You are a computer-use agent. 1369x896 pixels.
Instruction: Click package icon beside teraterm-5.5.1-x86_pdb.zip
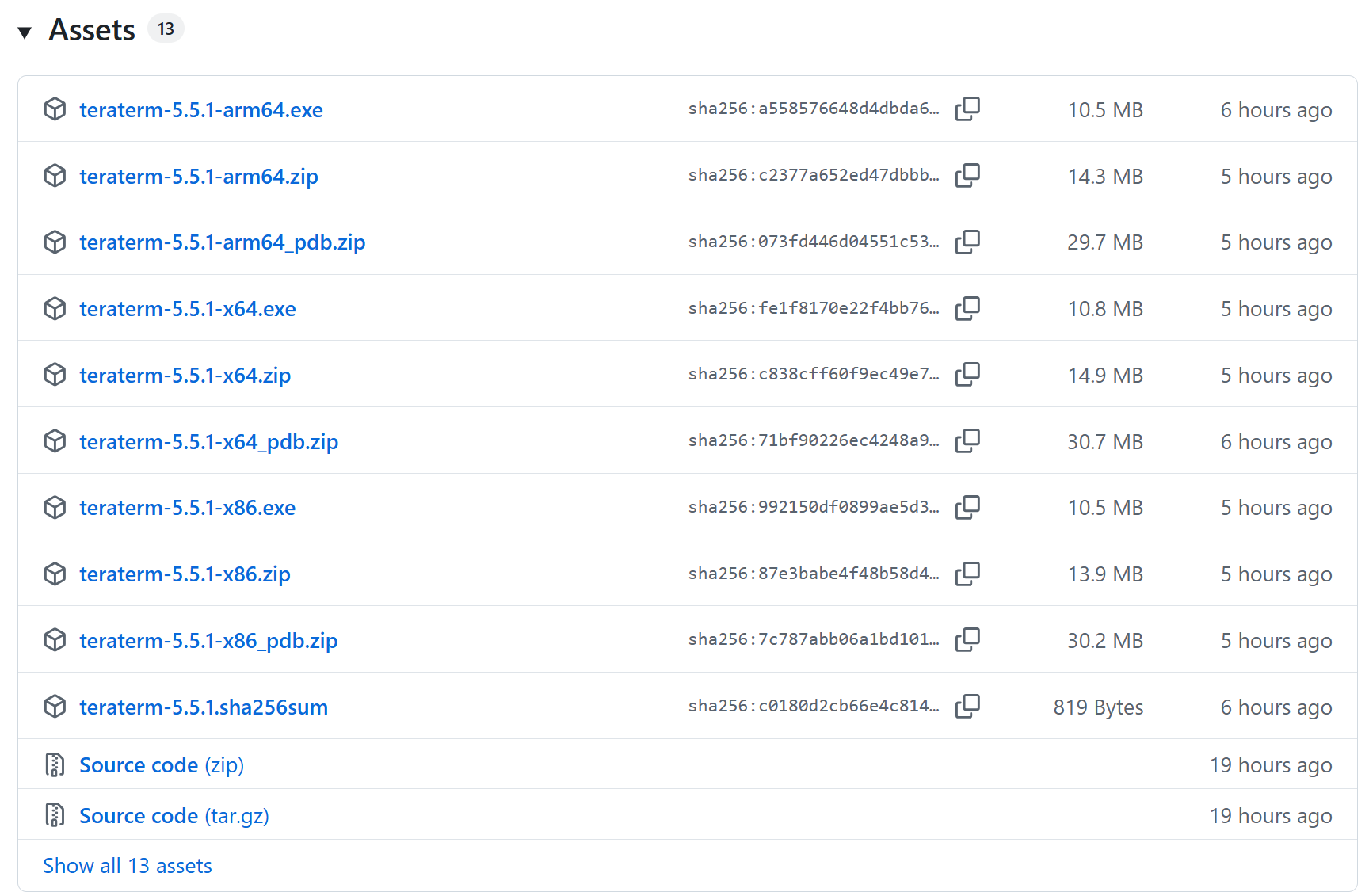pos(55,640)
